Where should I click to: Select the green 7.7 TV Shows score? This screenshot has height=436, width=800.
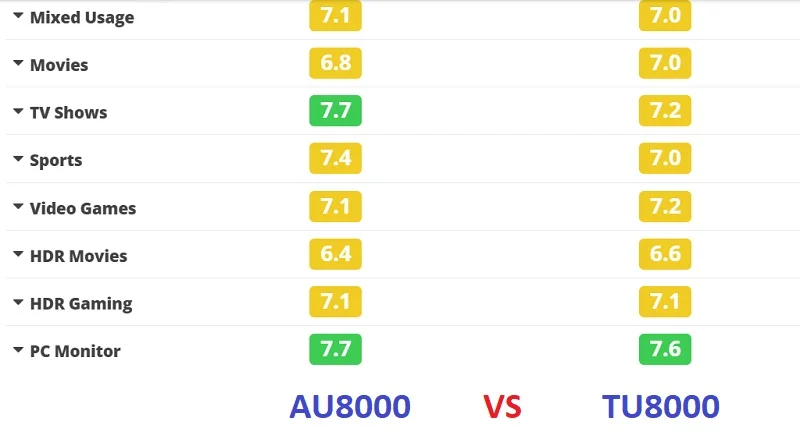pyautogui.click(x=335, y=111)
